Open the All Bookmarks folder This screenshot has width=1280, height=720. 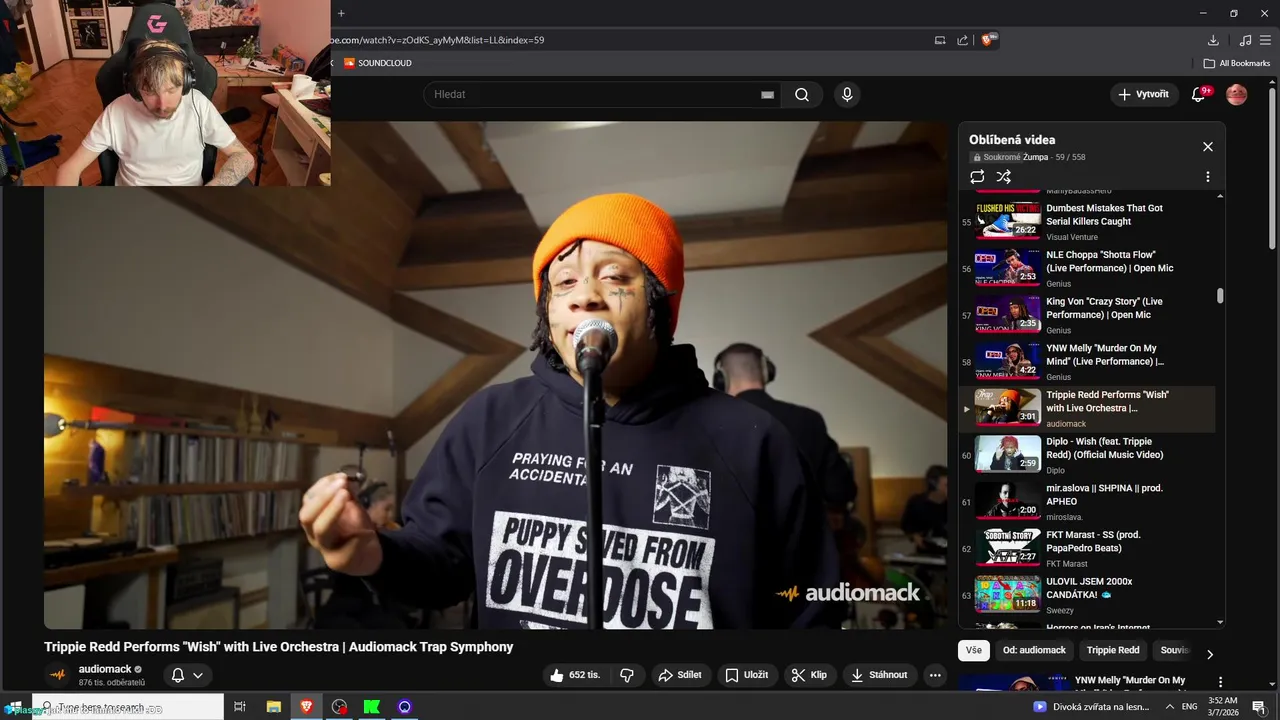point(1237,63)
